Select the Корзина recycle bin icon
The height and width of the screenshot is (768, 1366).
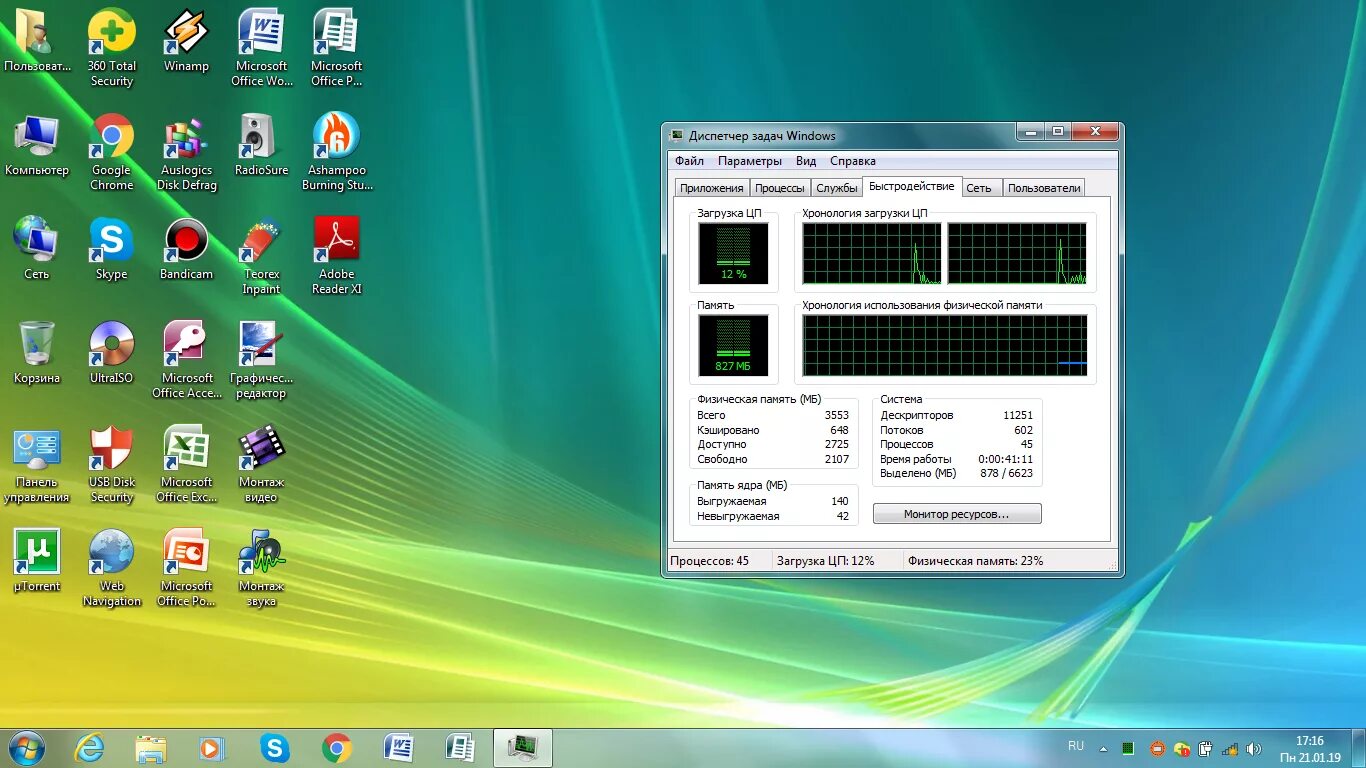tap(37, 353)
